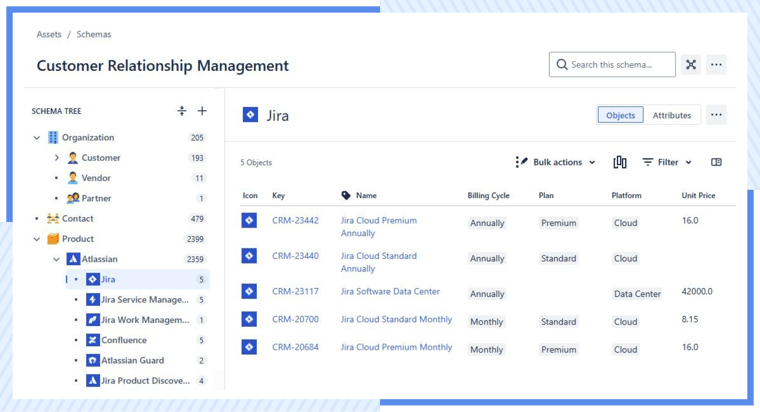The image size is (760, 412).
Task: Open the Bulk actions dropdown
Action: pos(555,162)
